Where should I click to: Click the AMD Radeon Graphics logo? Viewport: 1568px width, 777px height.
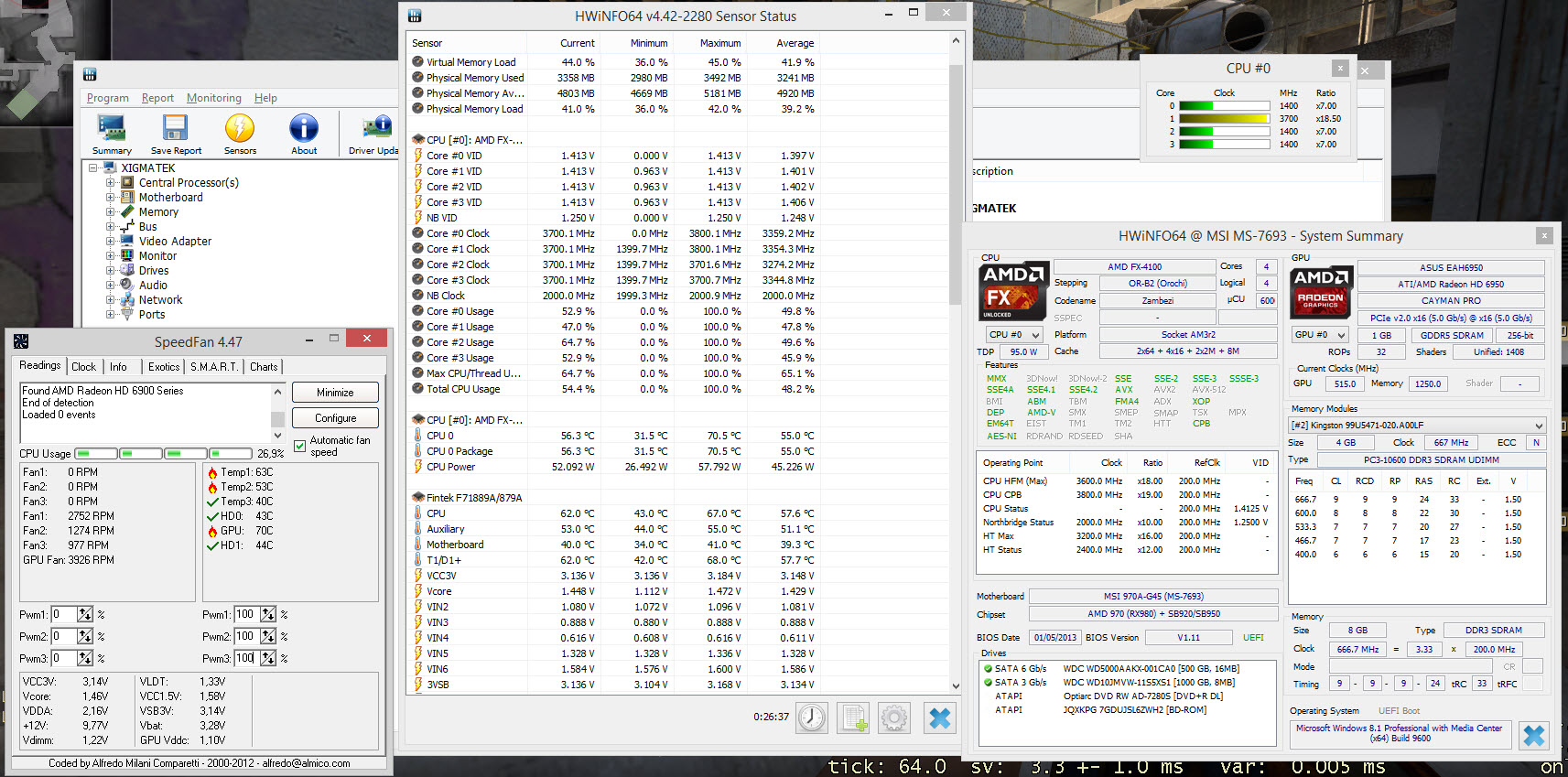click(x=1322, y=292)
